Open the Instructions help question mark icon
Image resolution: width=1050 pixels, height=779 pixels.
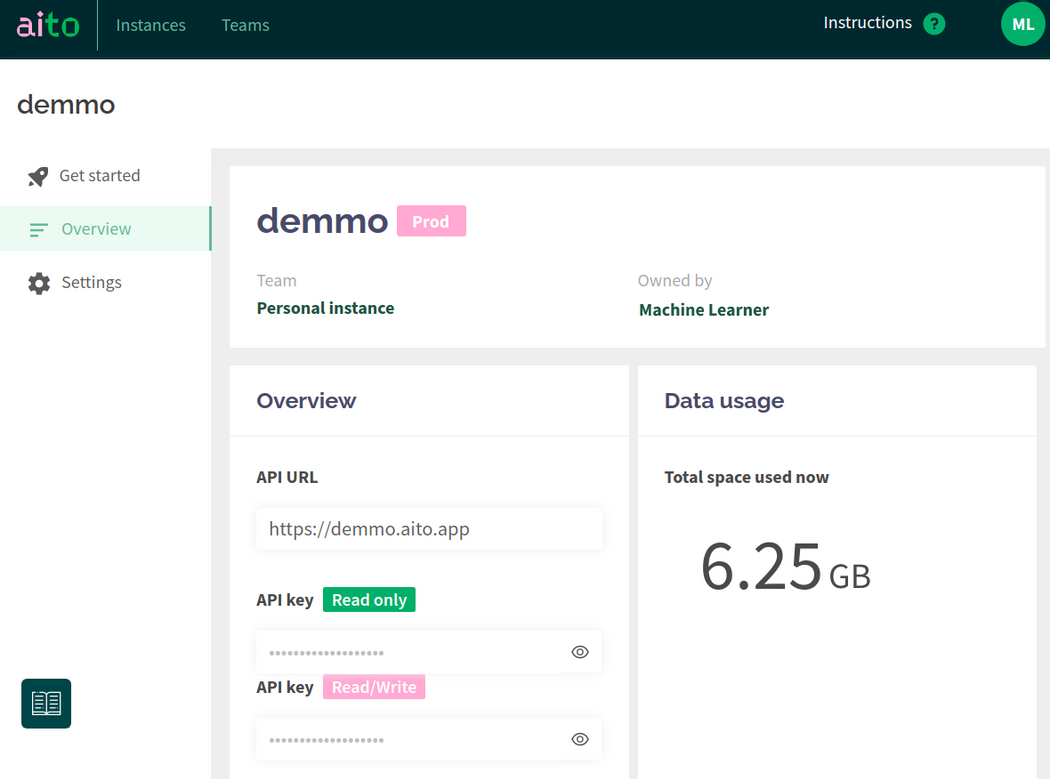[x=934, y=24]
